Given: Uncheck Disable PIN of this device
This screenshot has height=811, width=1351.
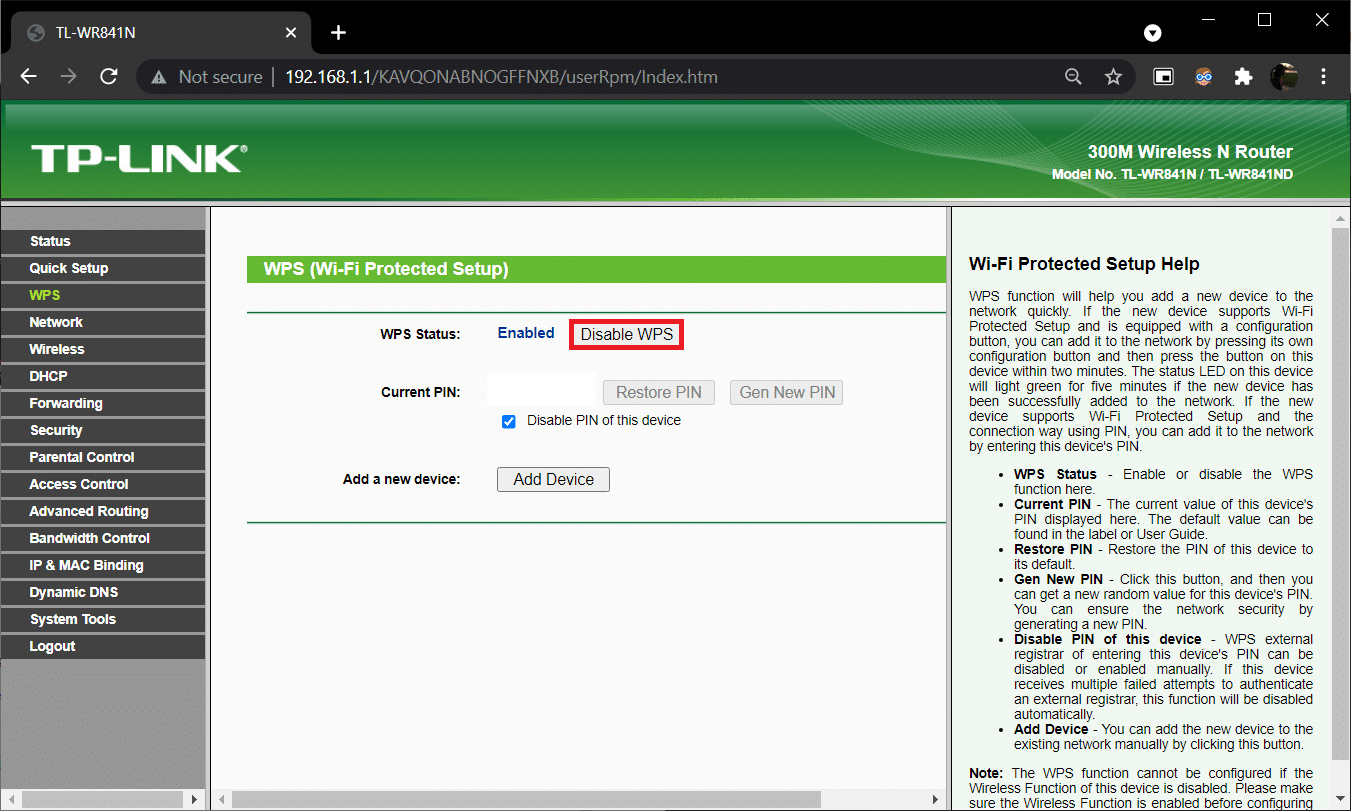Looking at the screenshot, I should [x=509, y=421].
